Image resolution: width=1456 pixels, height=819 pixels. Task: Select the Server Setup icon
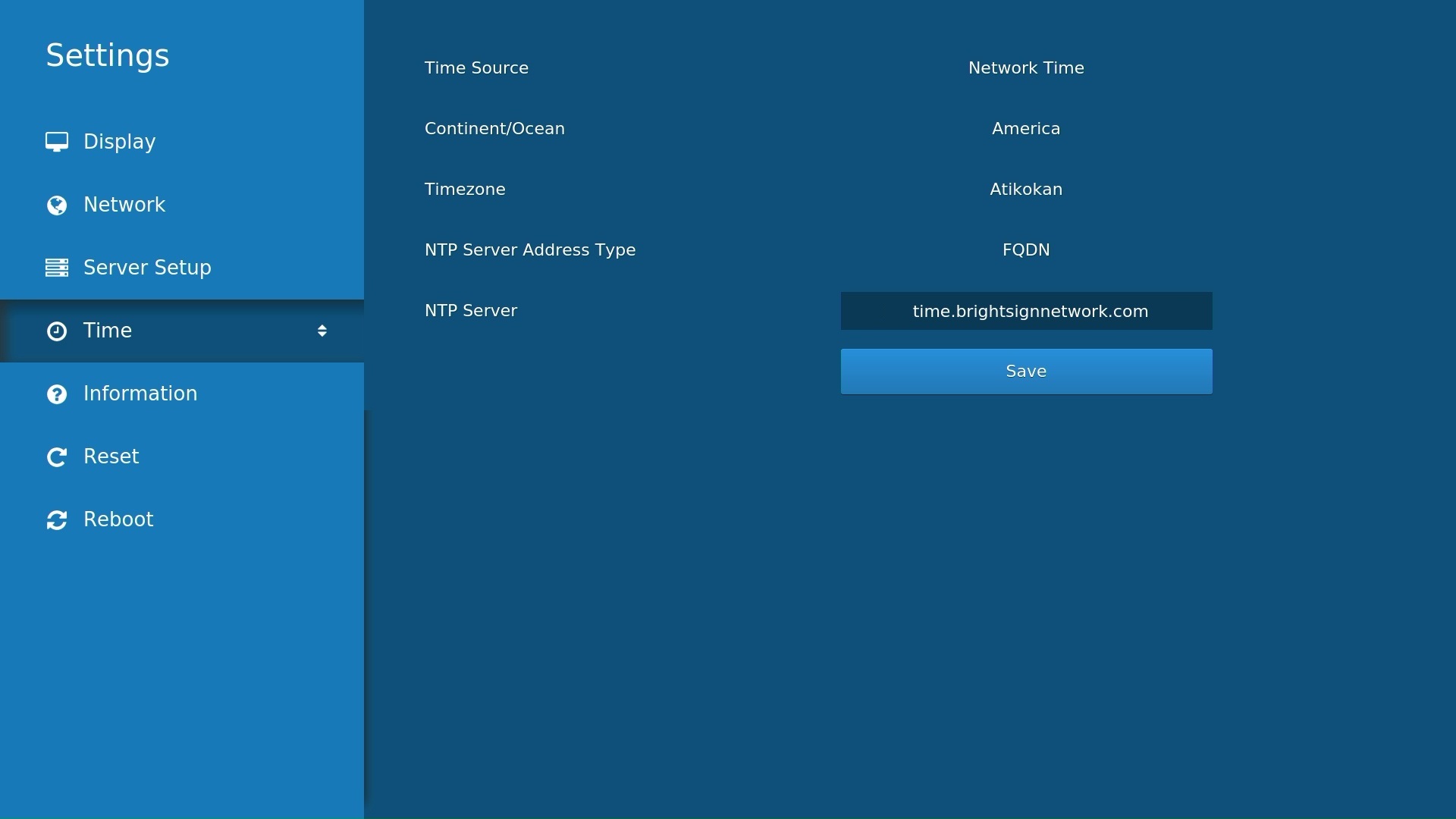point(57,268)
